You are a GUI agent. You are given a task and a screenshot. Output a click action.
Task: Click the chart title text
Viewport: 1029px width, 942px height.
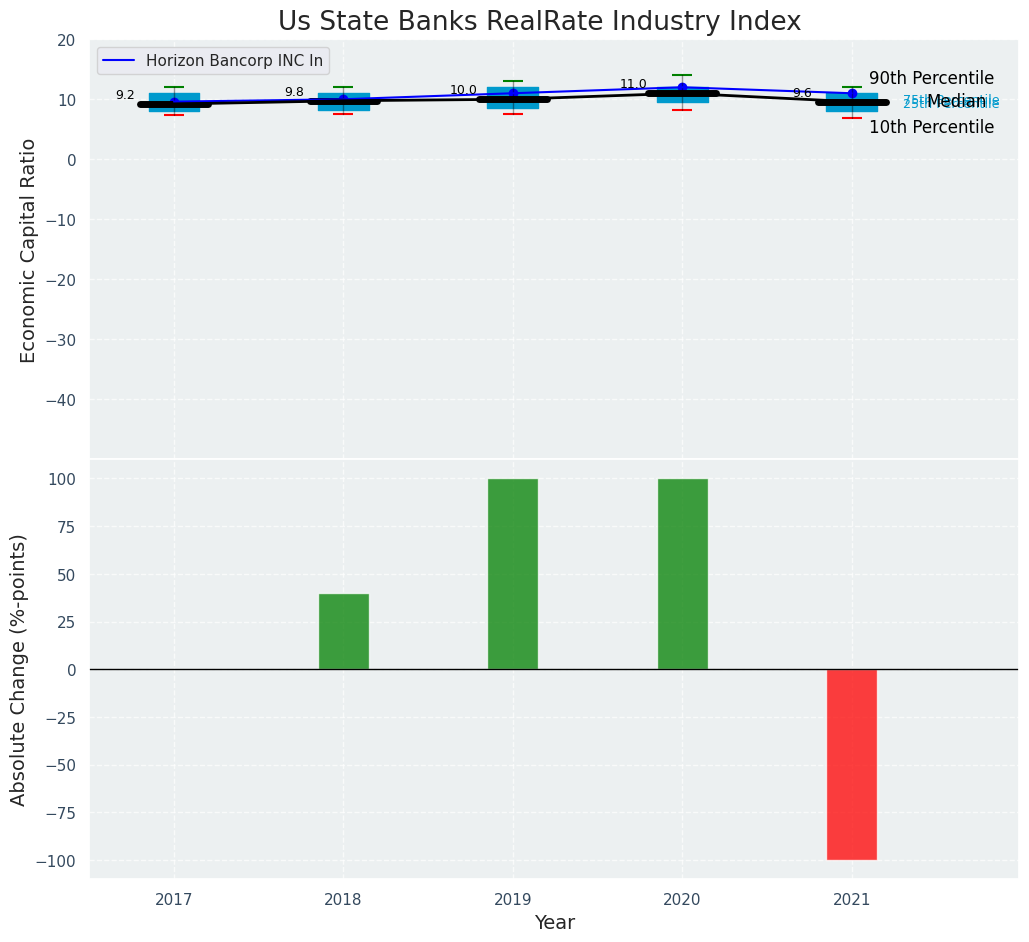pyautogui.click(x=539, y=22)
